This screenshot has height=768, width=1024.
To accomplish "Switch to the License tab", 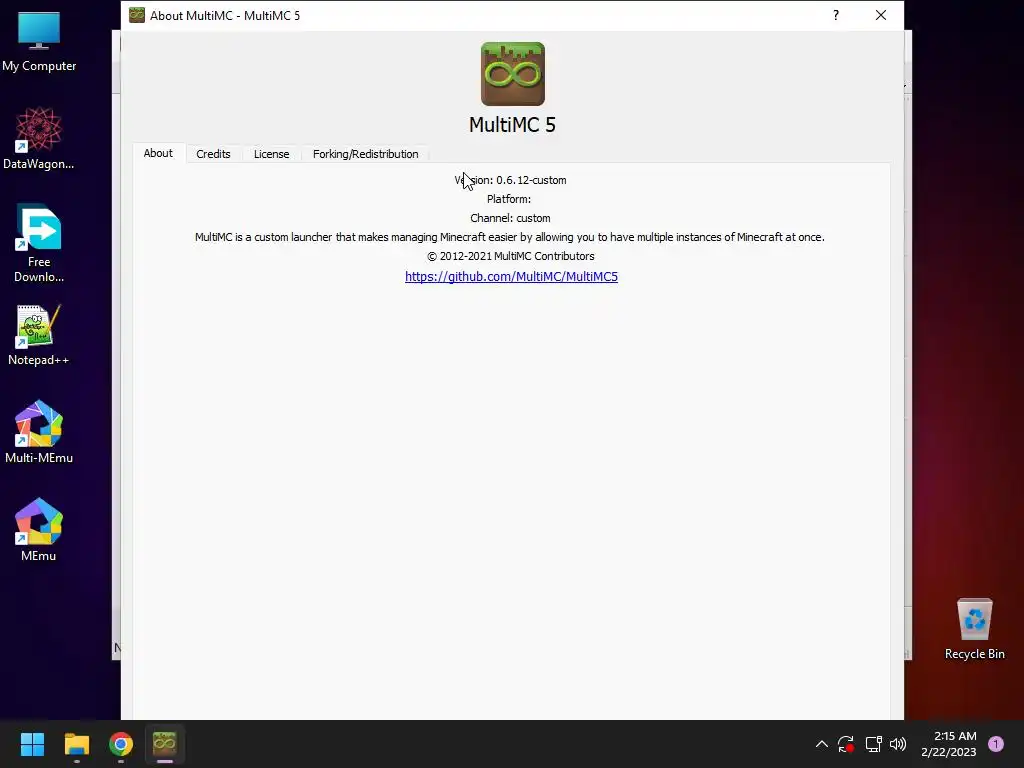I will [x=271, y=154].
